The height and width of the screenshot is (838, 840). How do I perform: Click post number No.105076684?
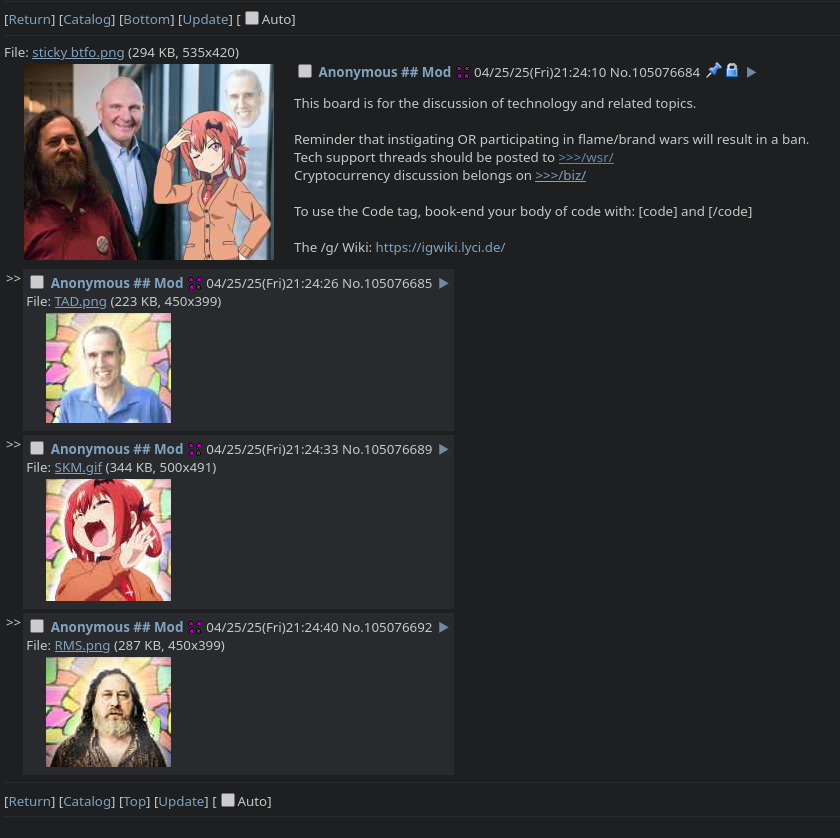655,72
